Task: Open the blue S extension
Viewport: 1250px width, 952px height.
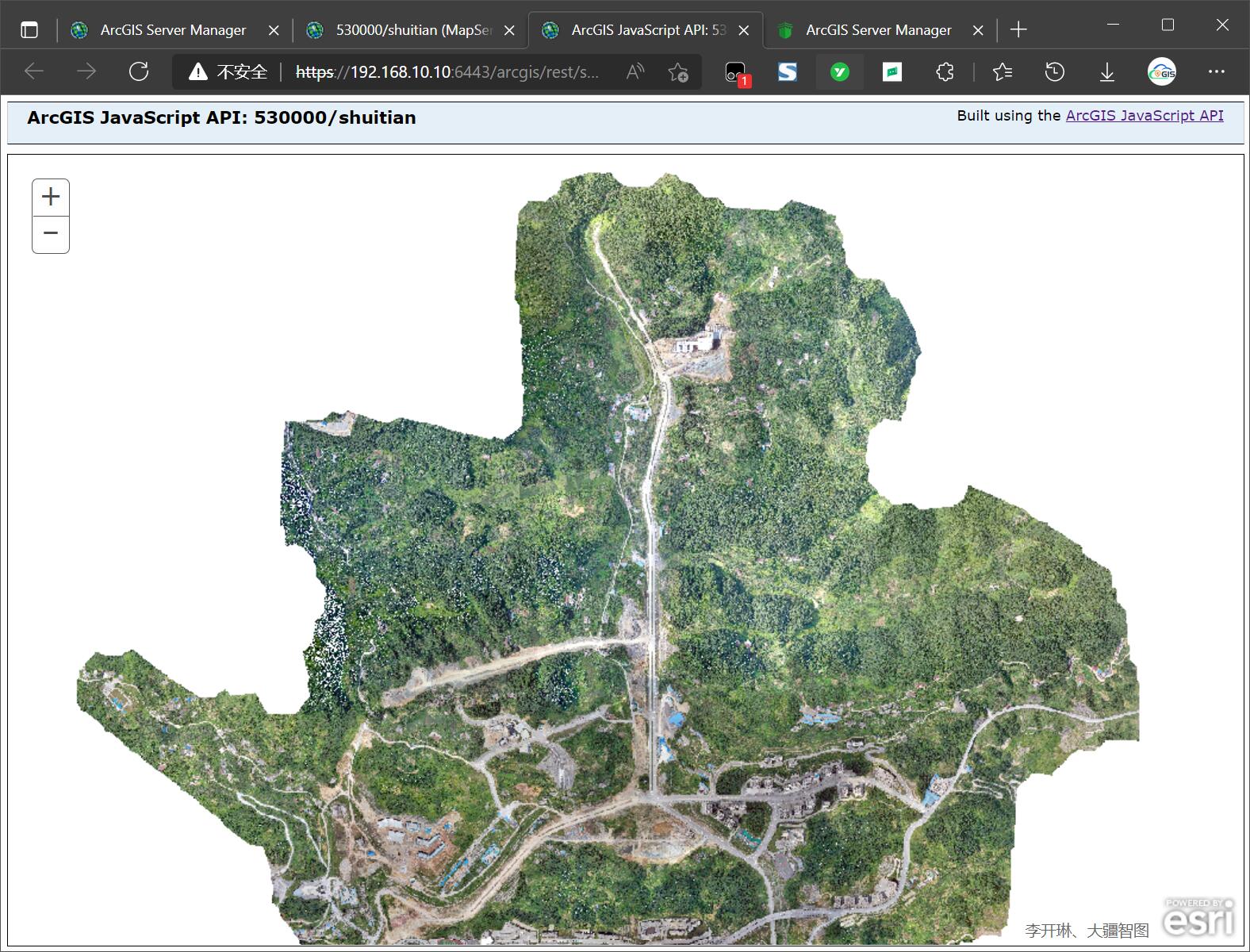Action: point(787,72)
